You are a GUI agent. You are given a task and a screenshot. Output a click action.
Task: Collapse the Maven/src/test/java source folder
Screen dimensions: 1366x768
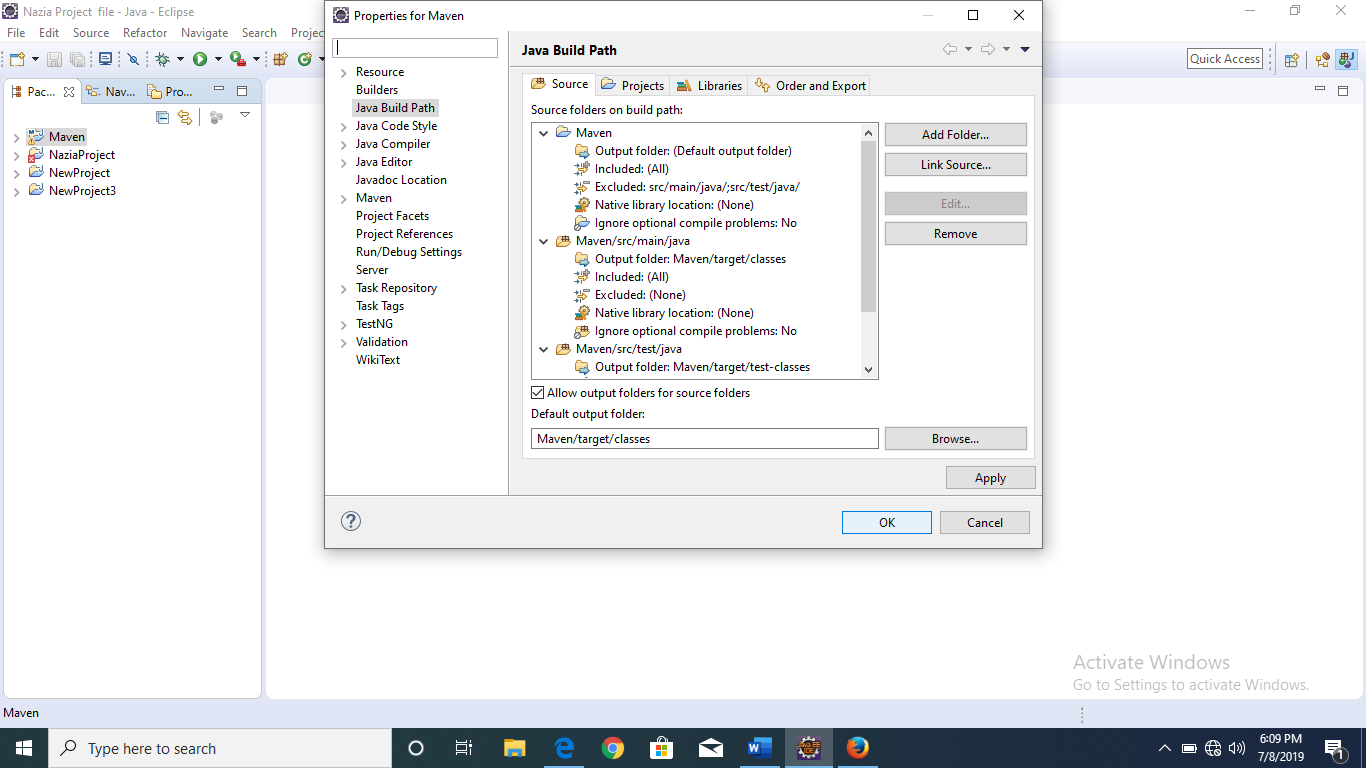click(x=544, y=349)
